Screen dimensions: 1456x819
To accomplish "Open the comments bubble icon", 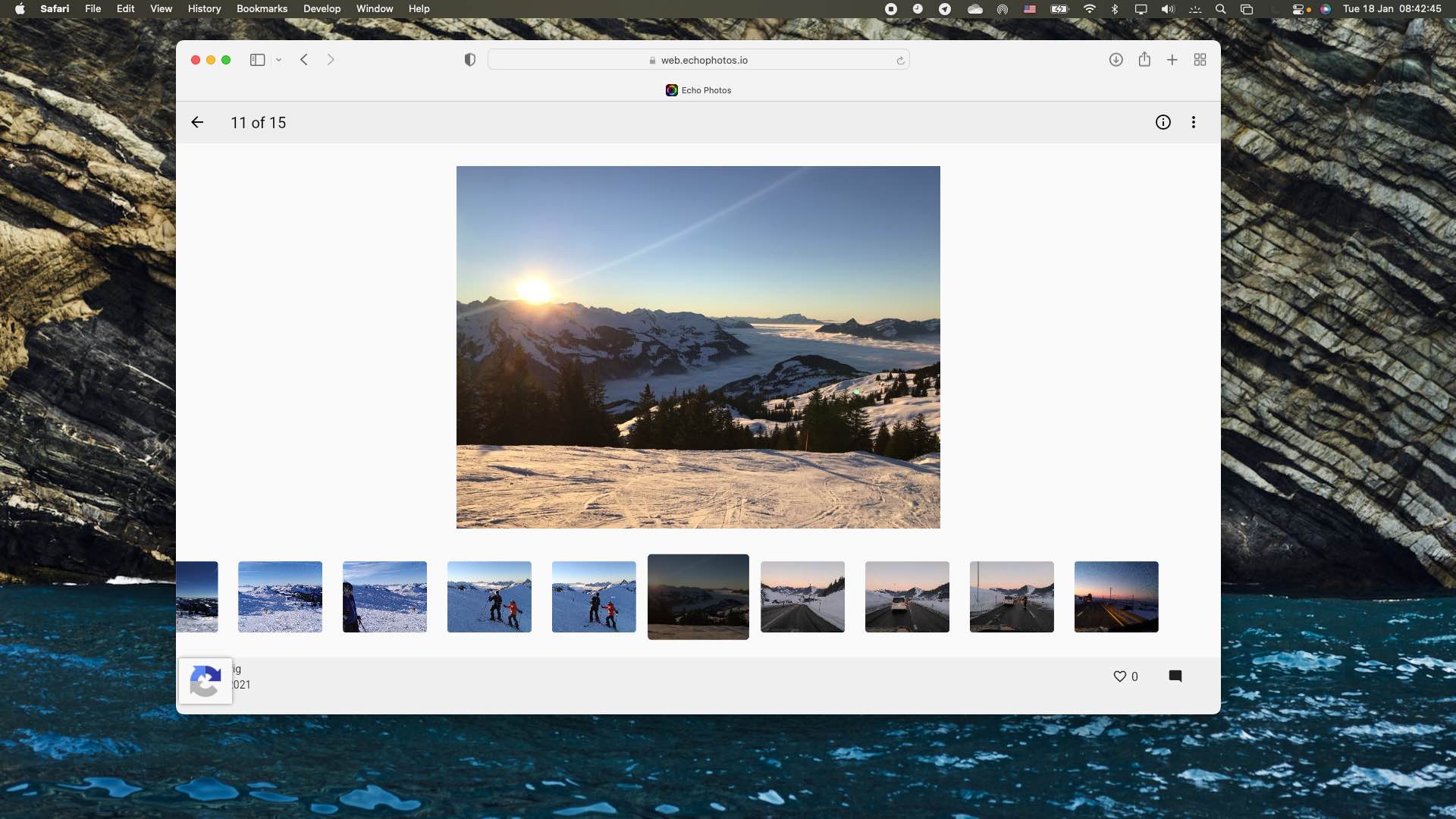I will pyautogui.click(x=1175, y=676).
